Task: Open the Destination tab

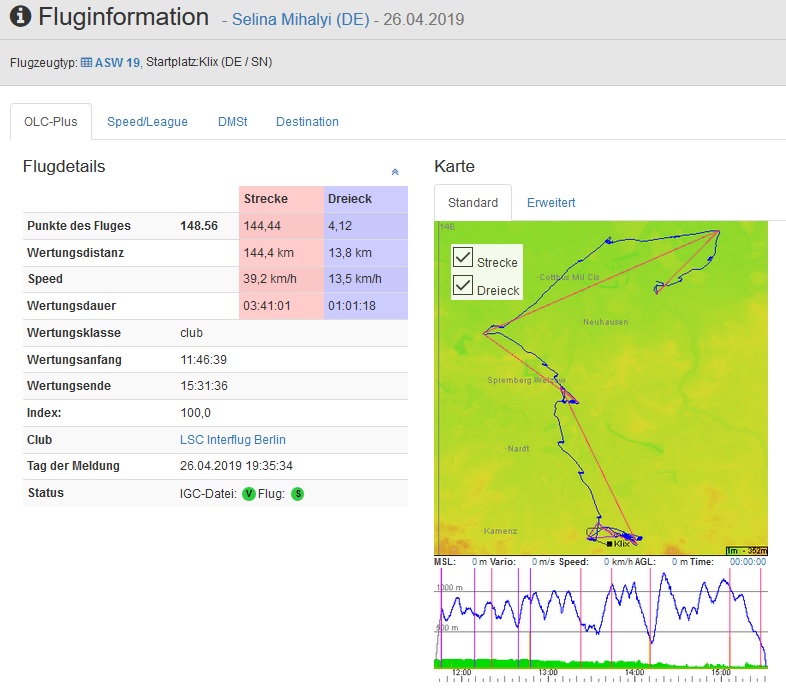Action: (x=307, y=122)
